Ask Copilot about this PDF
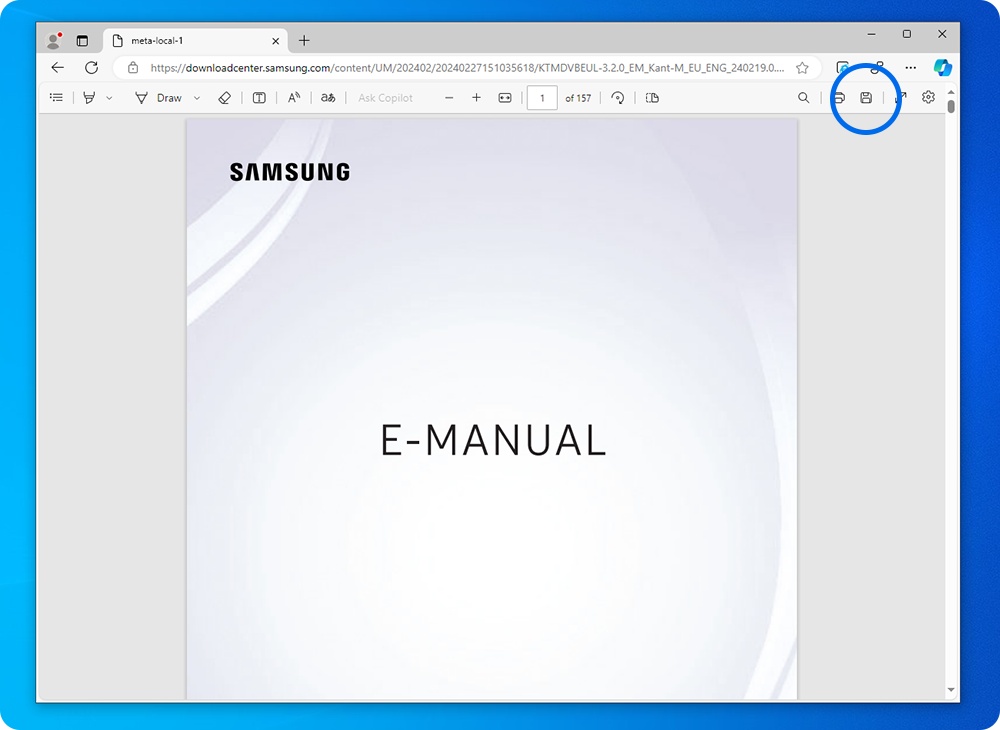Screen dimensions: 1000x730 point(385,97)
